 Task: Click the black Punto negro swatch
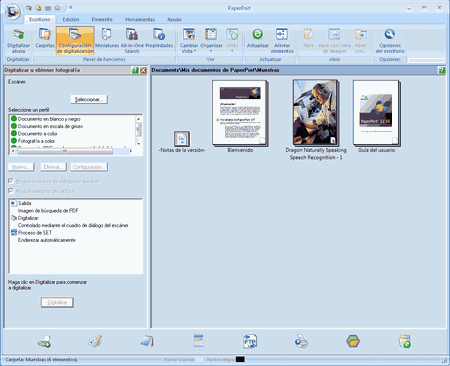pyautogui.click(x=240, y=359)
